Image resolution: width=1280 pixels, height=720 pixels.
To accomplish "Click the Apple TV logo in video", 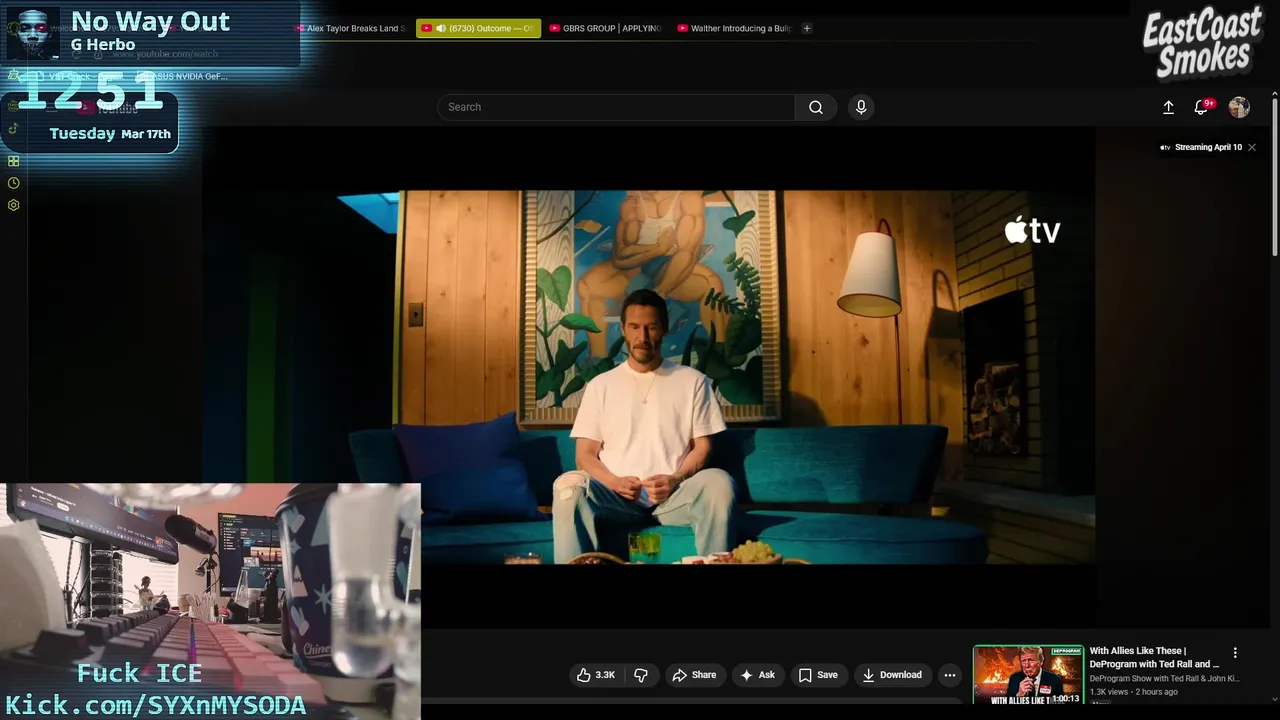I will tap(1032, 231).
